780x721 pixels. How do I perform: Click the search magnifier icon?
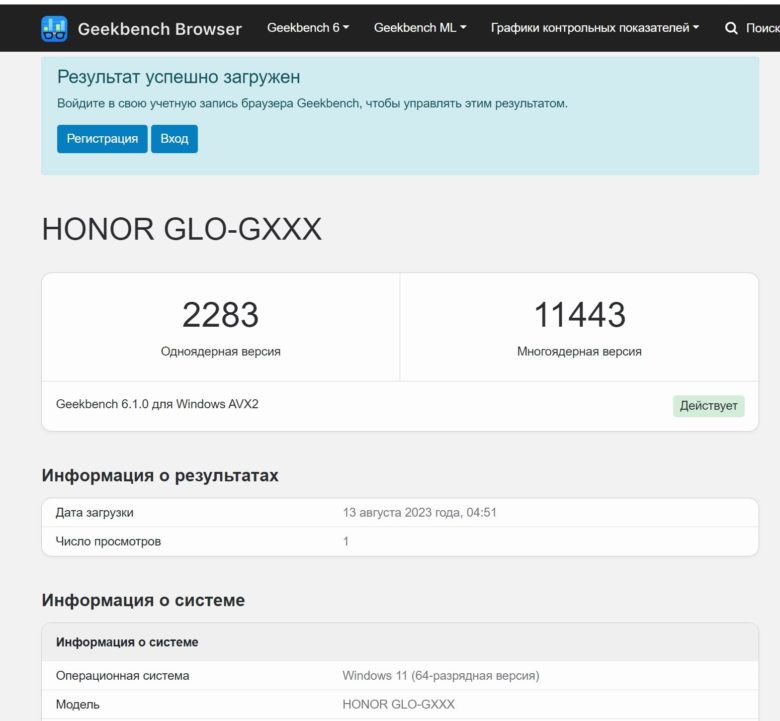pyautogui.click(x=731, y=28)
